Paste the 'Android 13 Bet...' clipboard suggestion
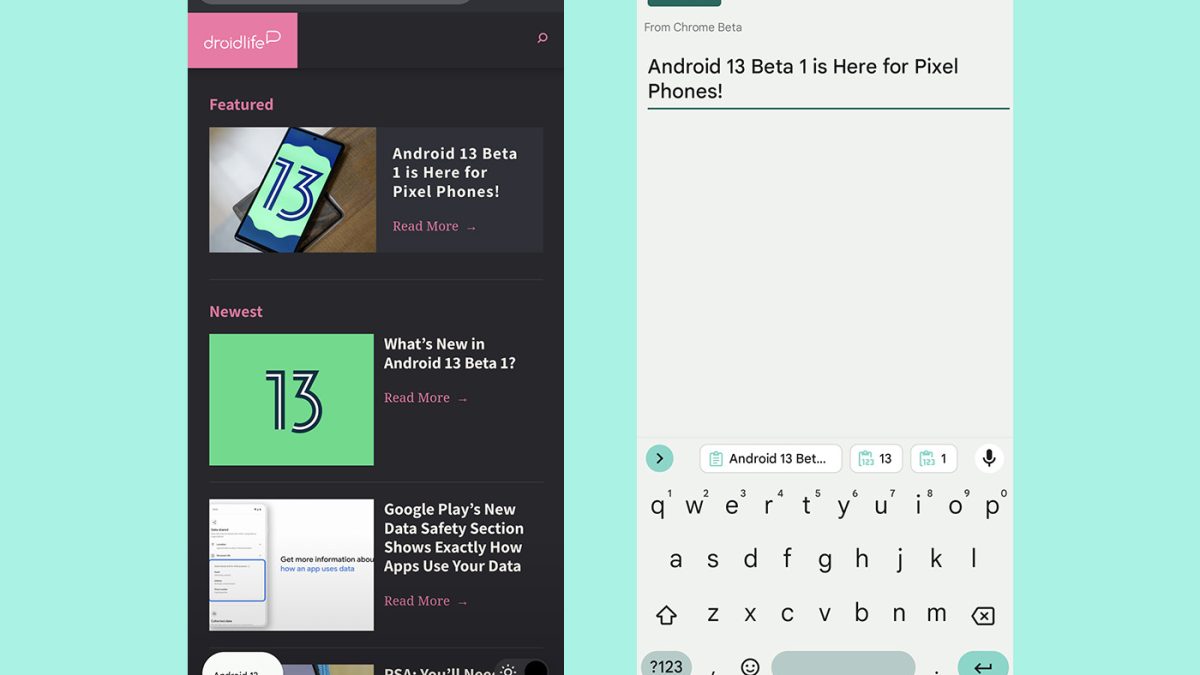This screenshot has width=1200, height=675. (x=770, y=459)
